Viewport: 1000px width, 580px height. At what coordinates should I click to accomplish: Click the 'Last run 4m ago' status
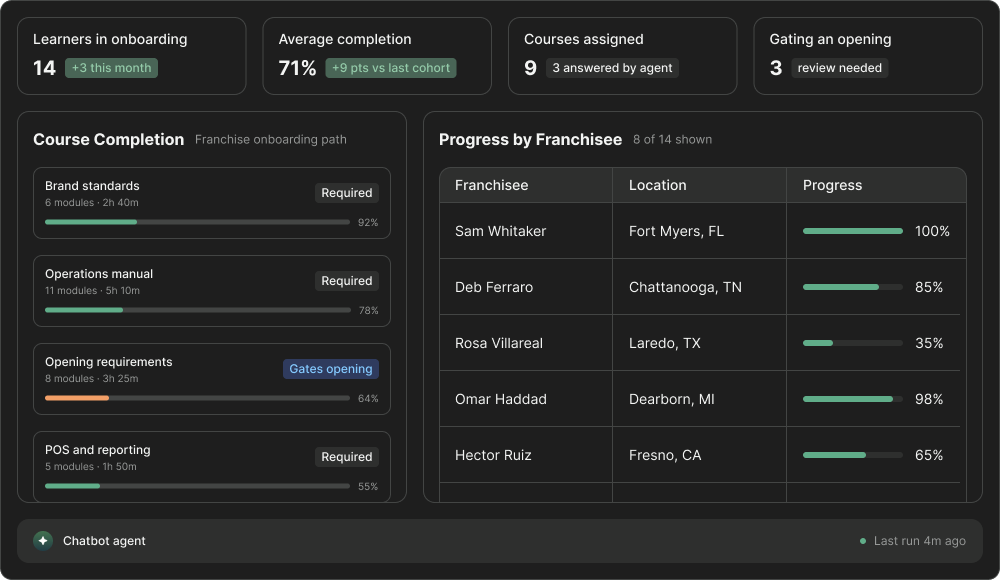point(920,541)
